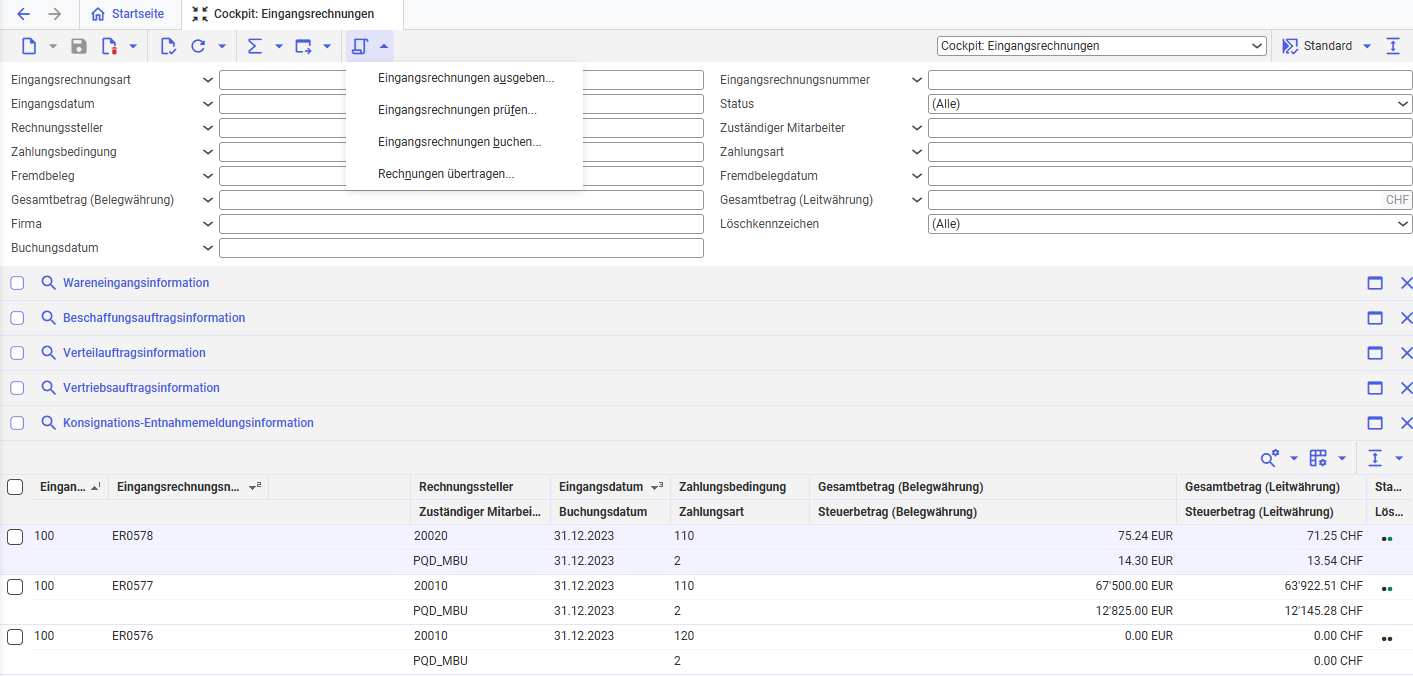
Task: Click the export window arrow icon
Action: pyautogui.click(x=303, y=46)
